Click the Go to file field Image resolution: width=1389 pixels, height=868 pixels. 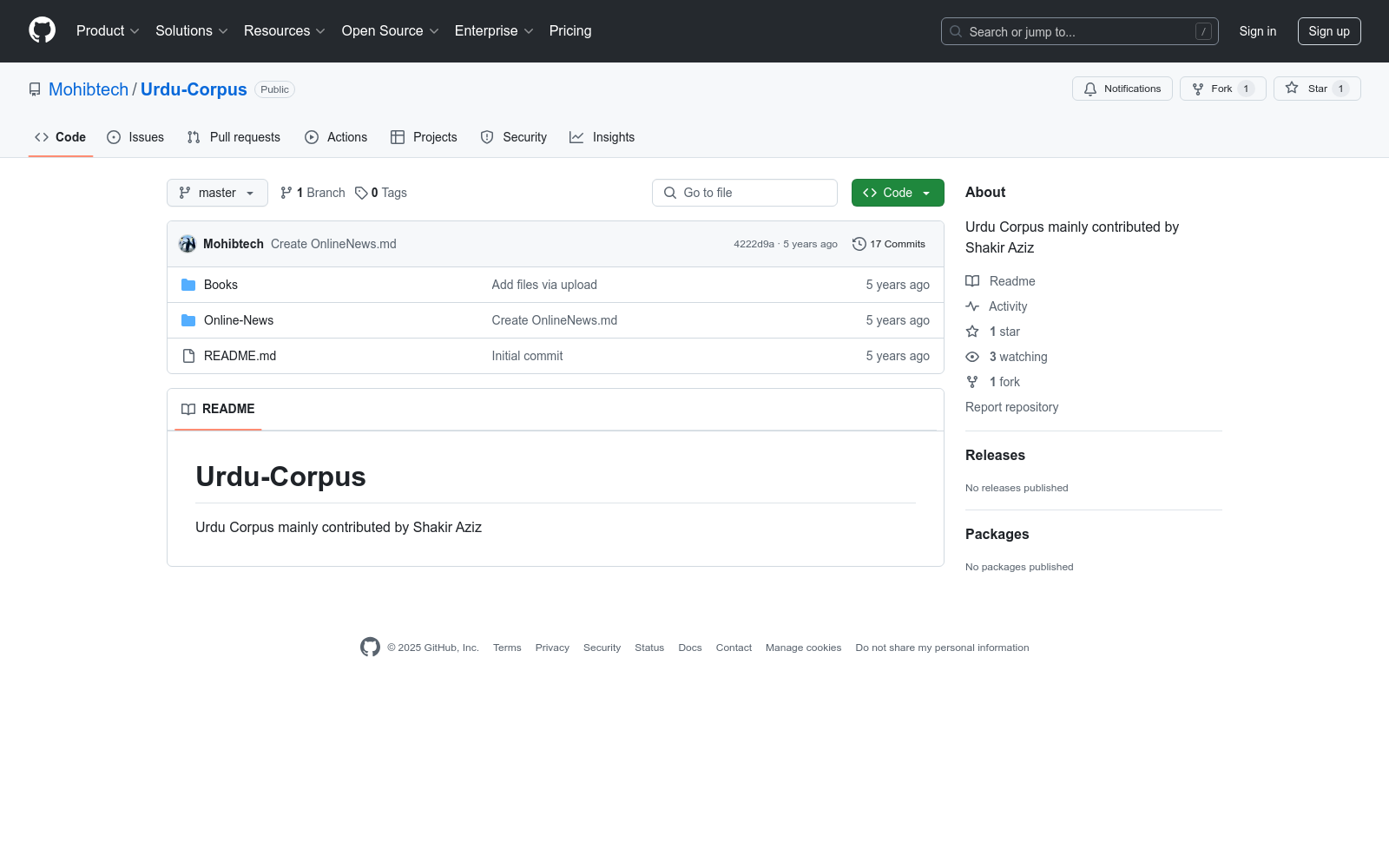[x=745, y=193]
